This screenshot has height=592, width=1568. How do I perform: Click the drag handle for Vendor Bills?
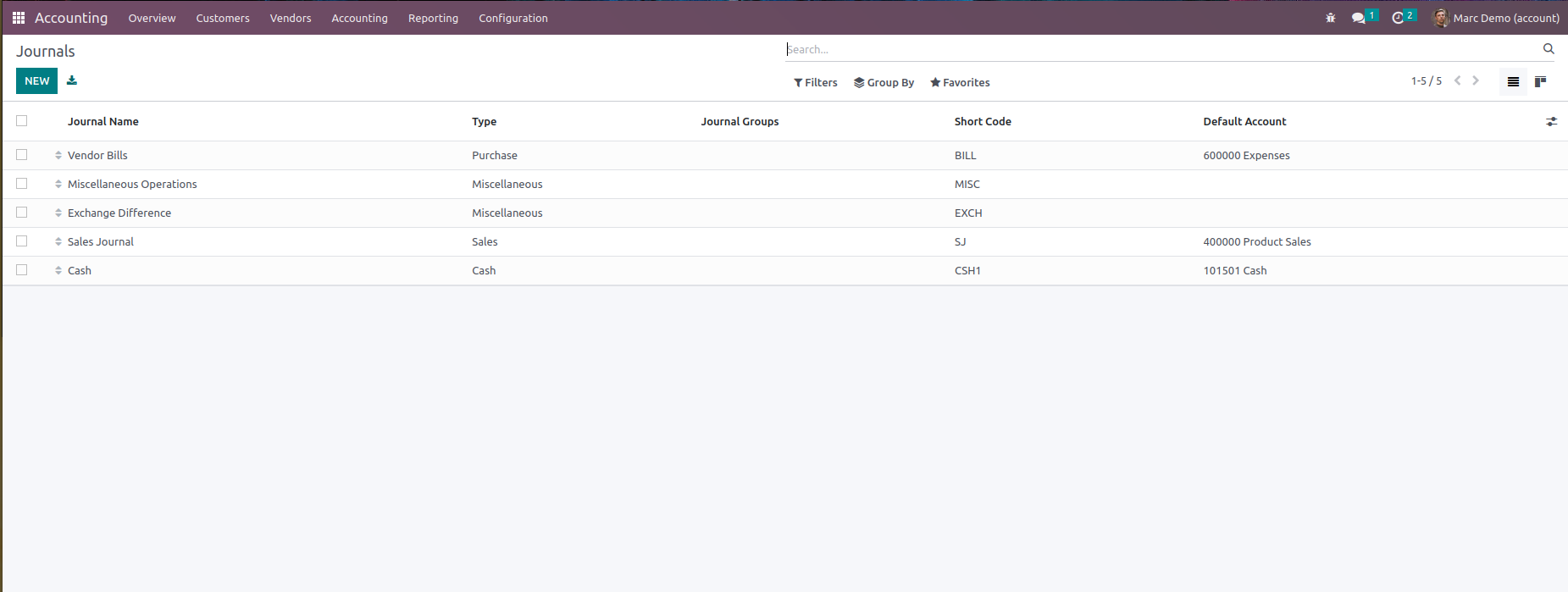(x=58, y=156)
